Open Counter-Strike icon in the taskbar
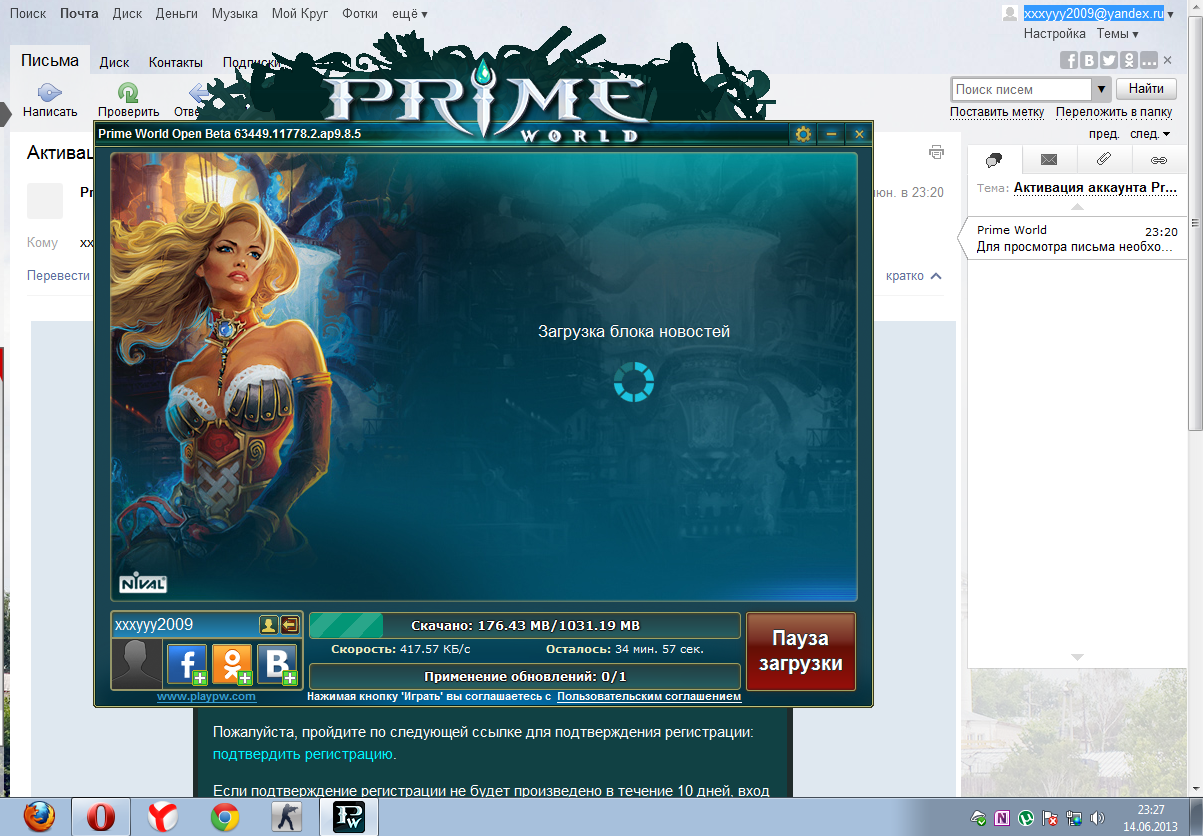Viewport: 1203px width, 836px height. point(287,817)
